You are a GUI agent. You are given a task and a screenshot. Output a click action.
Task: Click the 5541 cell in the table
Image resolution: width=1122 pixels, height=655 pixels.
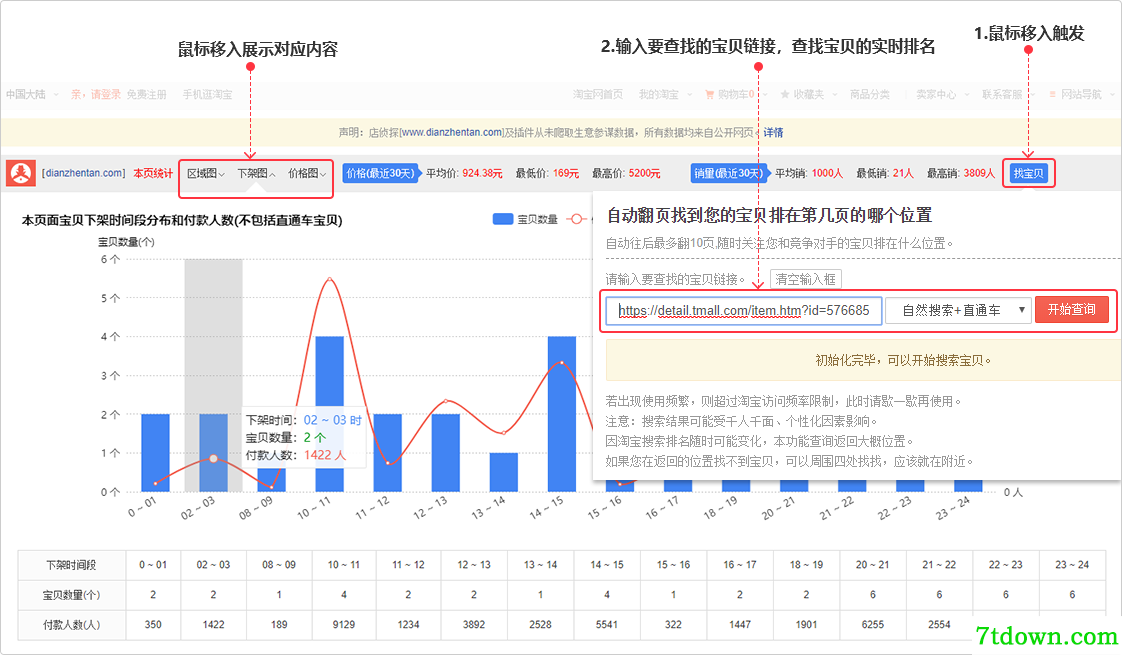(607, 625)
